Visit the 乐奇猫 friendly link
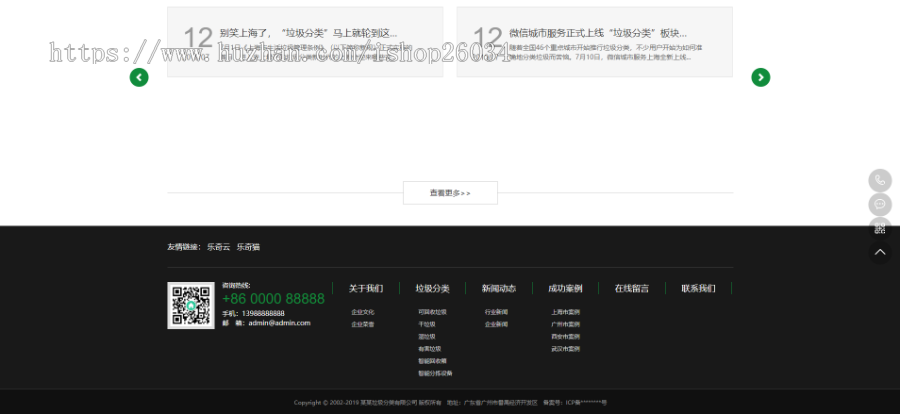The width and height of the screenshot is (900, 414). click(249, 247)
